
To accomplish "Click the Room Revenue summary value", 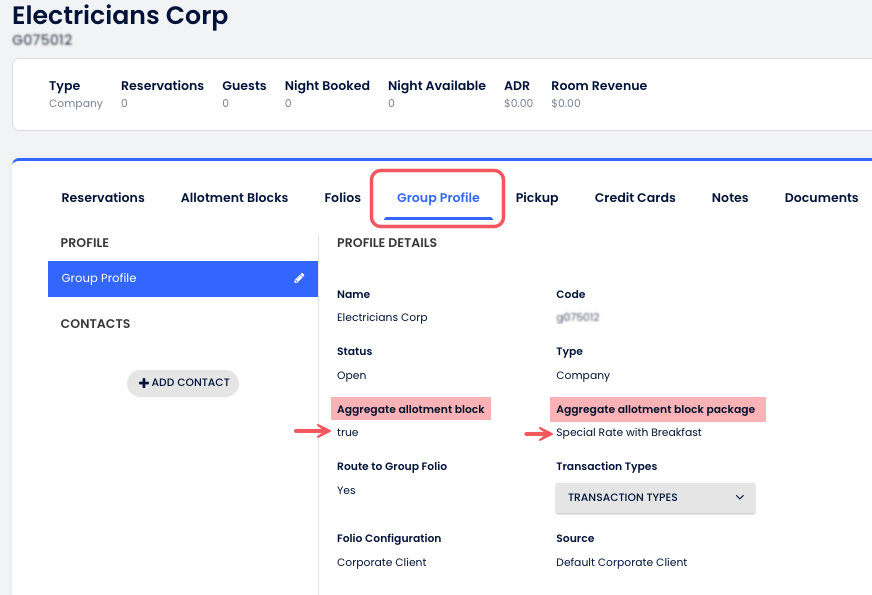I will point(566,104).
